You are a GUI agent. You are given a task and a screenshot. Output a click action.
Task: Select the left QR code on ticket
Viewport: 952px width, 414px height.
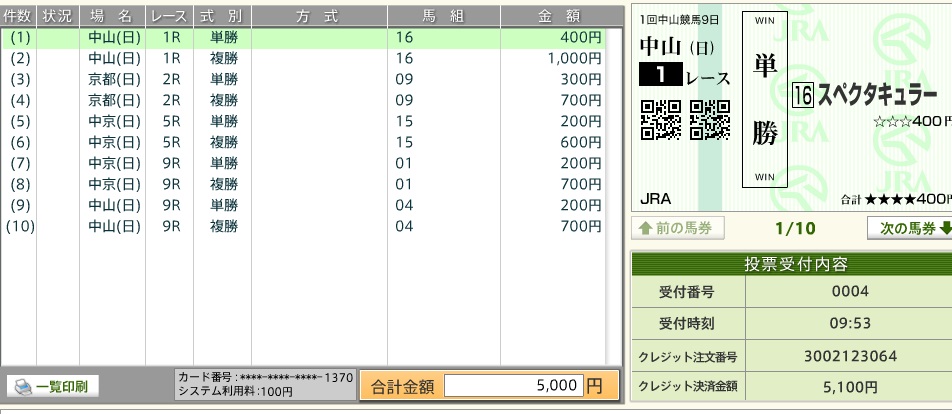point(661,120)
